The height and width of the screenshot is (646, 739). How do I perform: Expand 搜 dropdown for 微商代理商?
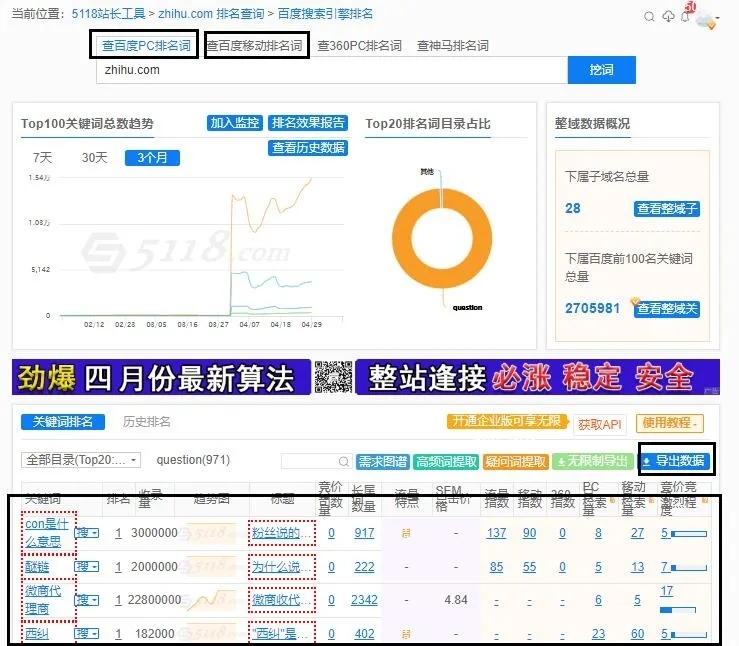pos(87,600)
